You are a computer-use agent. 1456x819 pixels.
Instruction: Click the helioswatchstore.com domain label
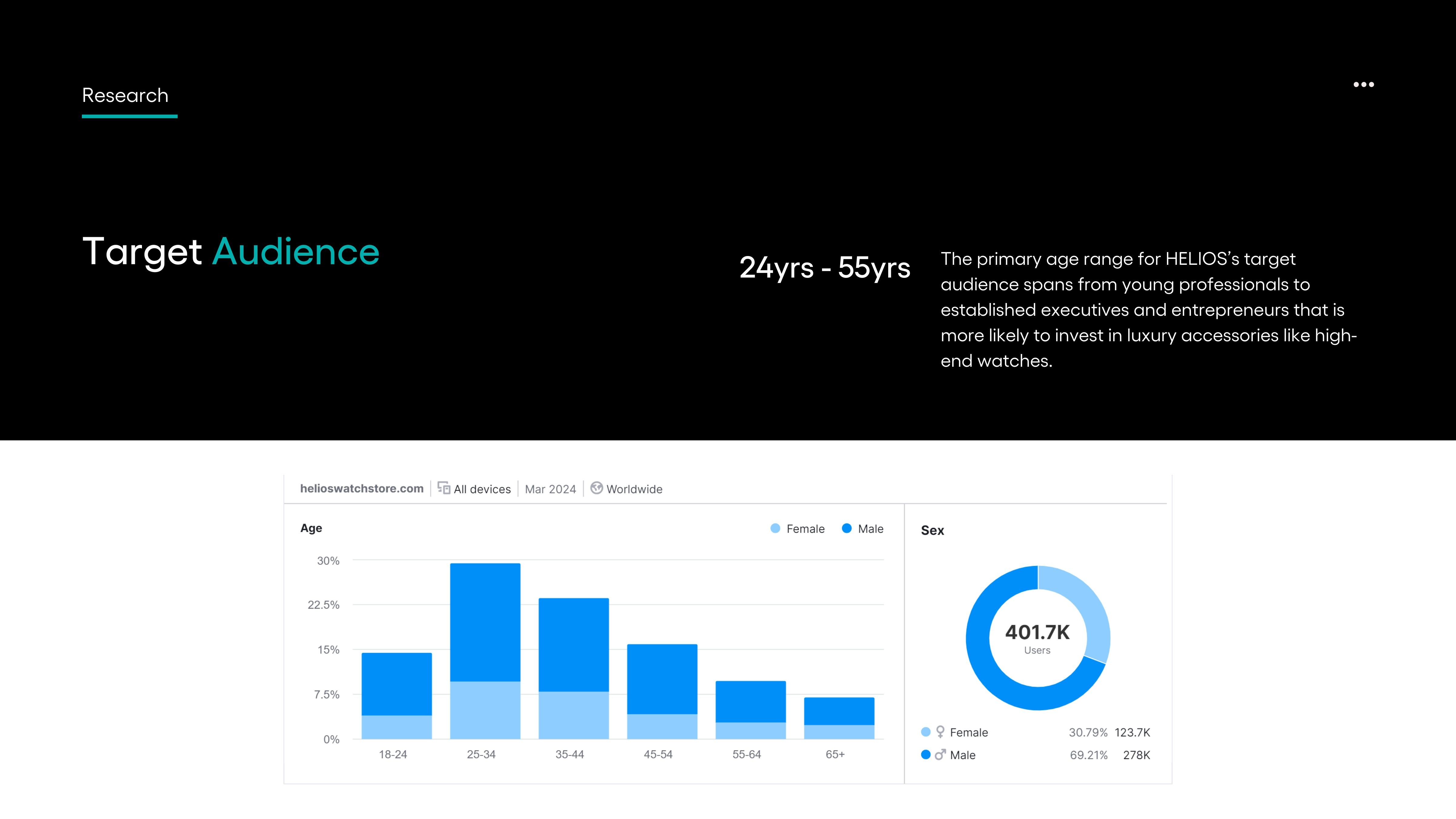(x=362, y=488)
